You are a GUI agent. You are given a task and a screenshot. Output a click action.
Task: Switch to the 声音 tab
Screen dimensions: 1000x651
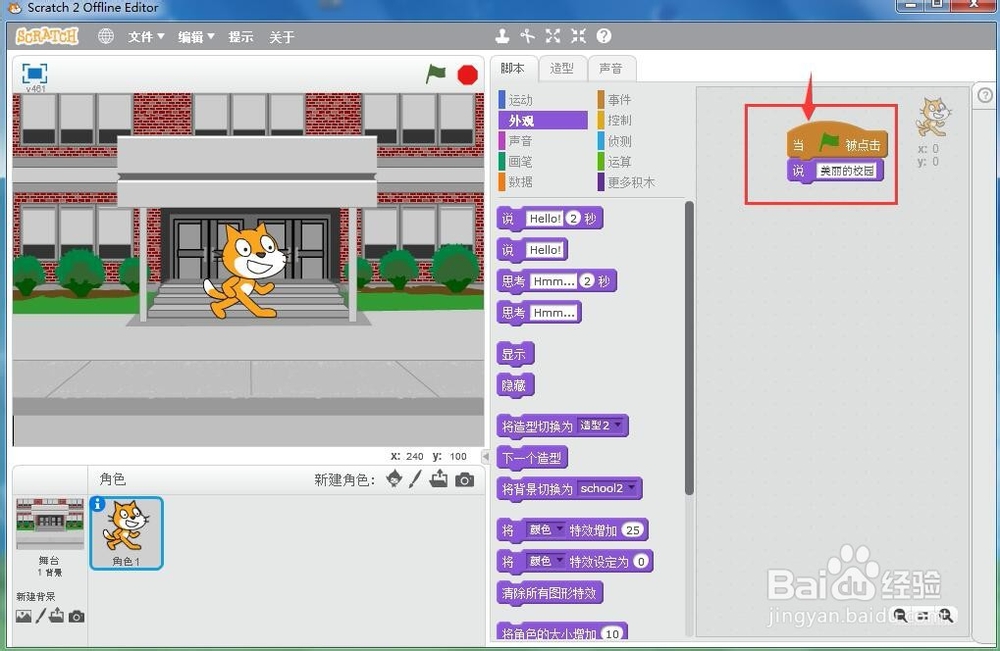(x=611, y=68)
